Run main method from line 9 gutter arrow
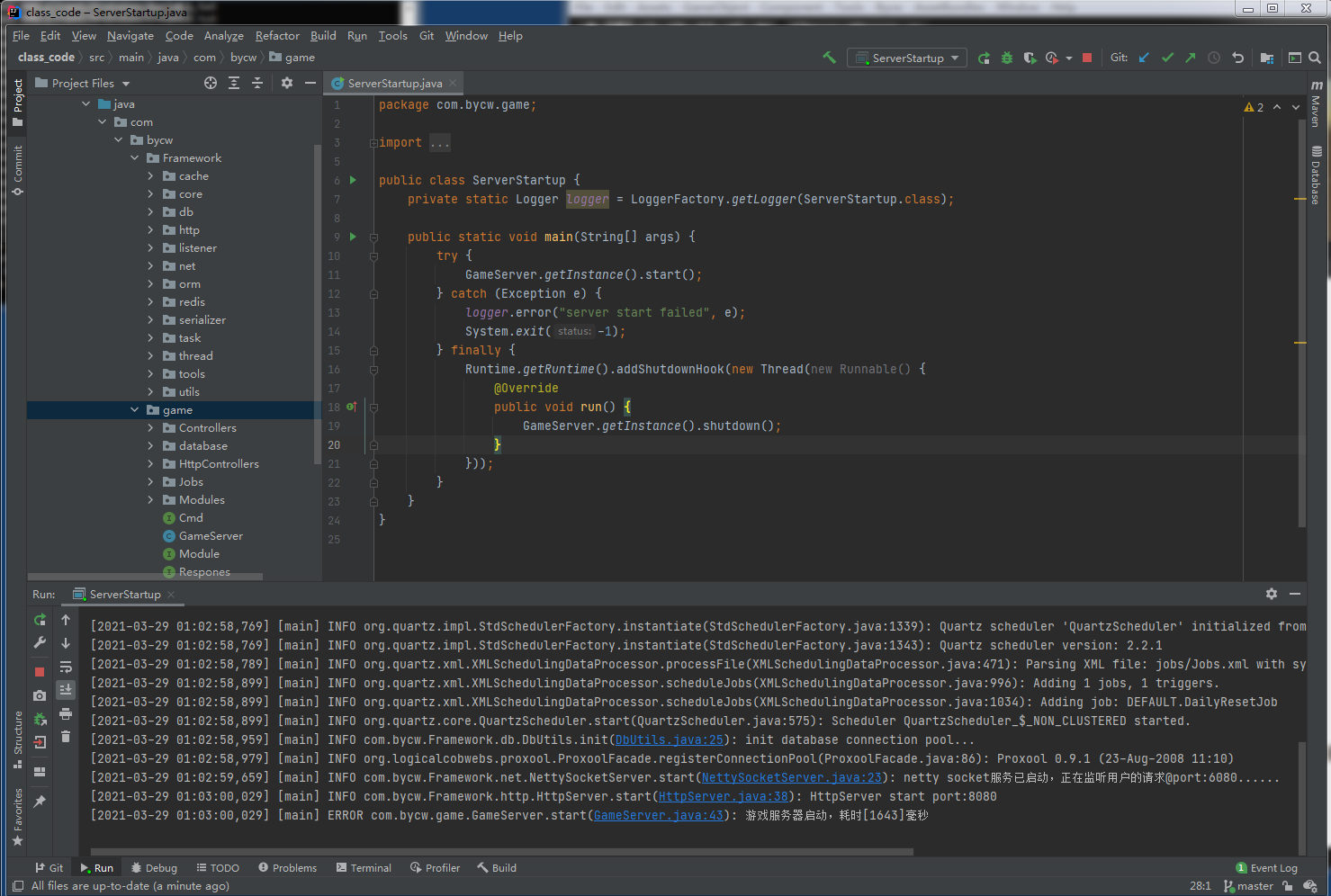1331x896 pixels. pyautogui.click(x=353, y=237)
